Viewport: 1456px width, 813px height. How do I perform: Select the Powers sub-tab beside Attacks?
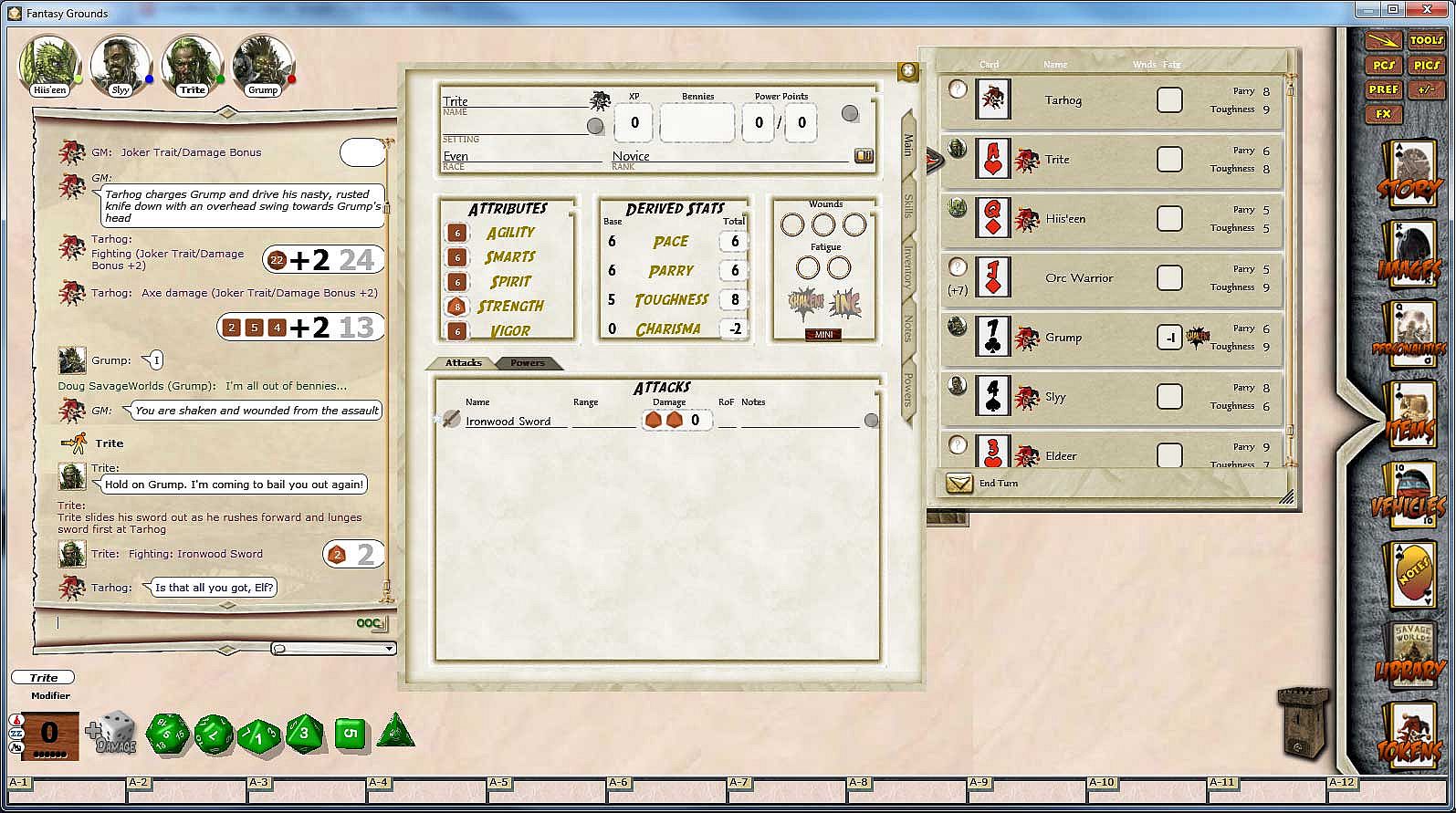[x=528, y=363]
